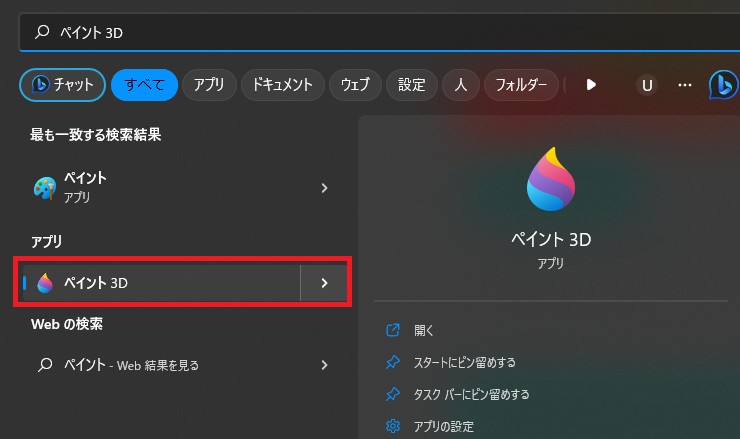740x439 pixels.
Task: Click the 開く open-window icon
Action: 393,330
